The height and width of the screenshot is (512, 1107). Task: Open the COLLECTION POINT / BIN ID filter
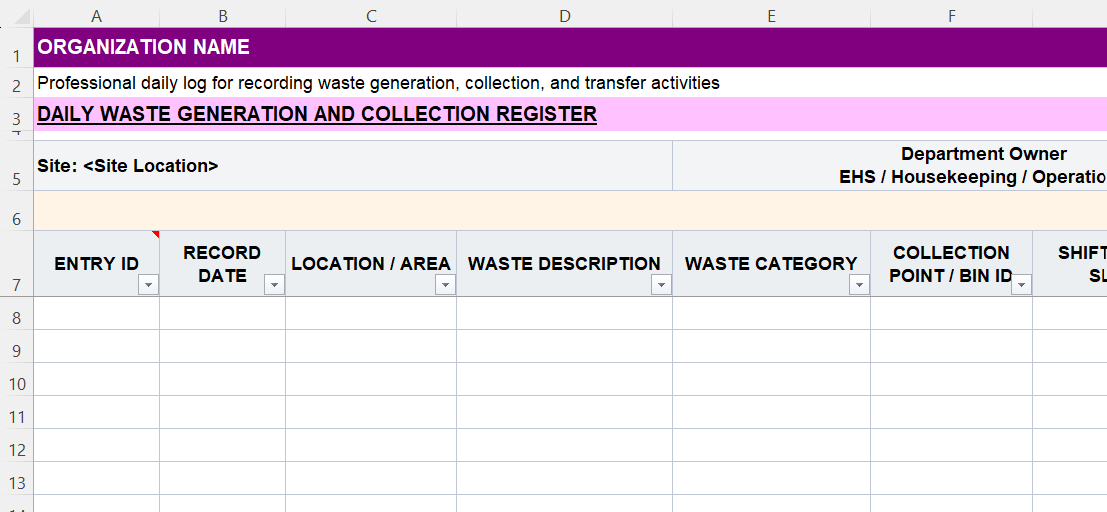pos(1020,285)
